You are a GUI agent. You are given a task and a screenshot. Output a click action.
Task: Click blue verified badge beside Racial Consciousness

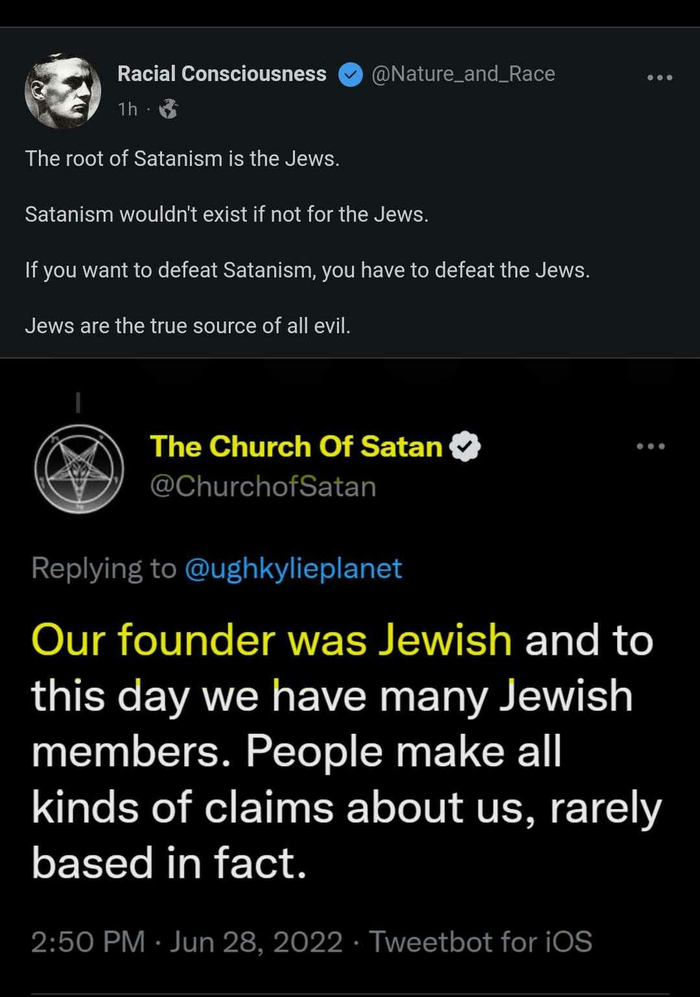[349, 75]
